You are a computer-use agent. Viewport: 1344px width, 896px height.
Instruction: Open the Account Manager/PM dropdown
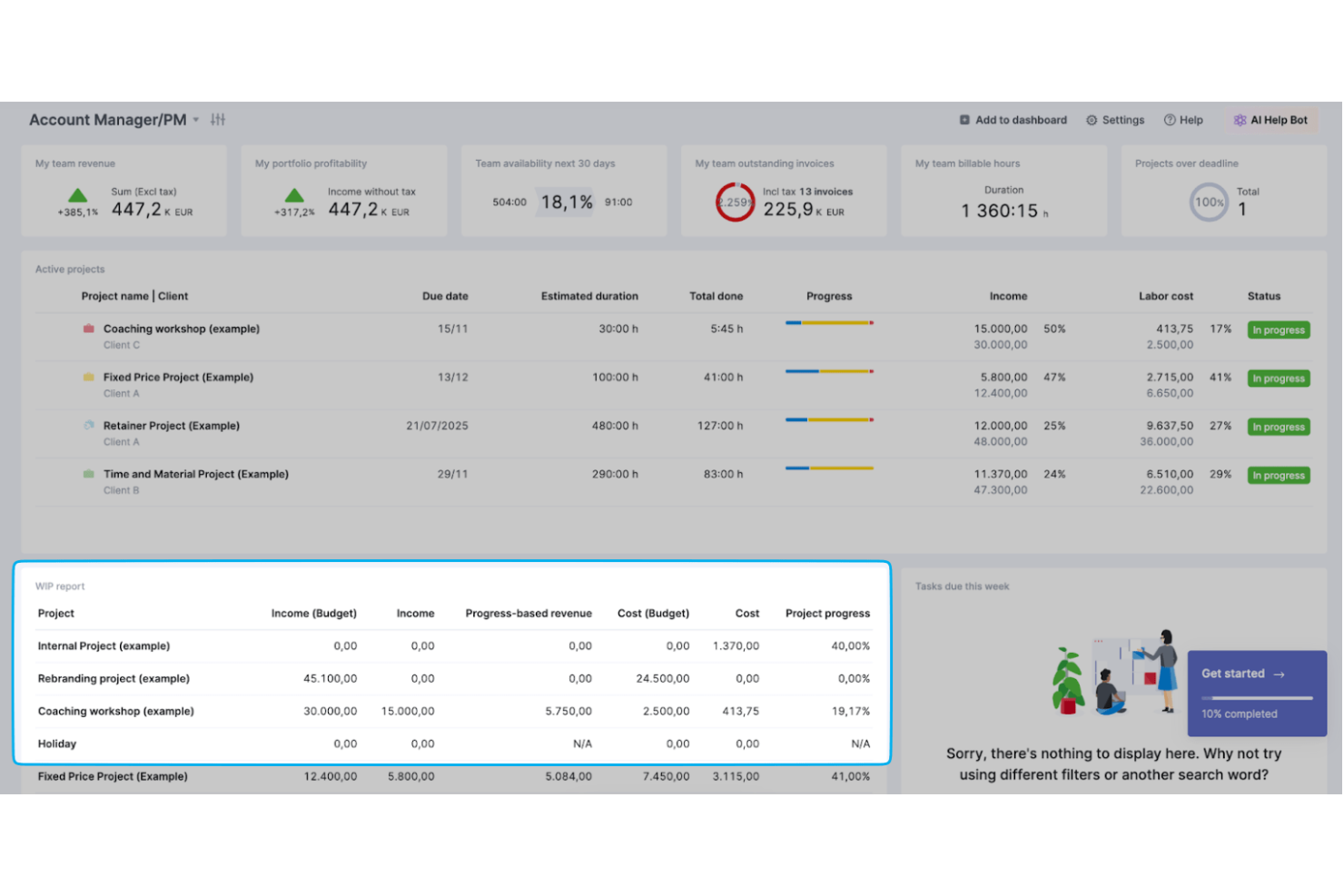coord(196,119)
